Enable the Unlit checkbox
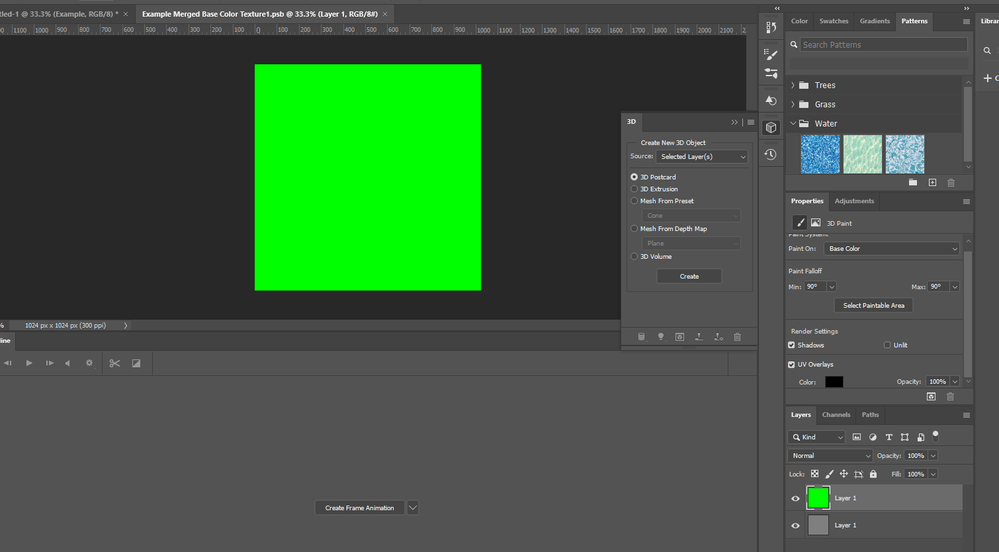The image size is (999, 552). [887, 345]
